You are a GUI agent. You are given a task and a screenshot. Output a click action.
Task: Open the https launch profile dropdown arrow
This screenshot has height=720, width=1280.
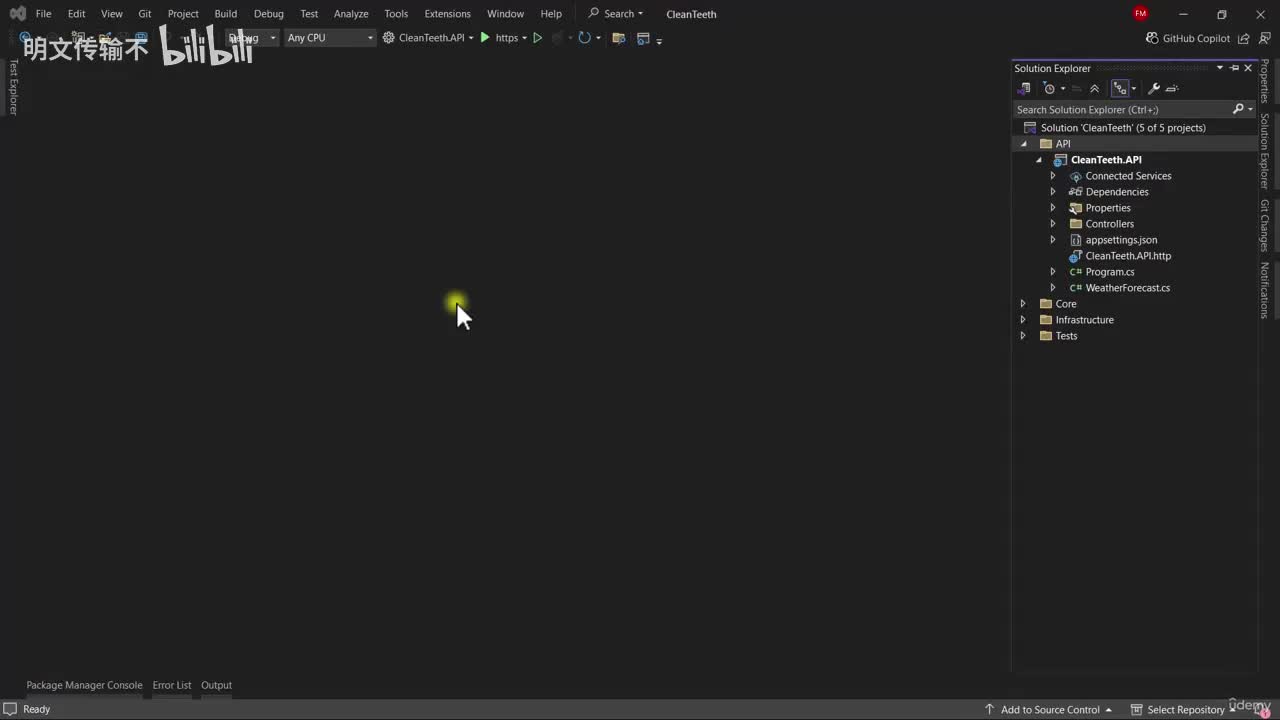(524, 38)
